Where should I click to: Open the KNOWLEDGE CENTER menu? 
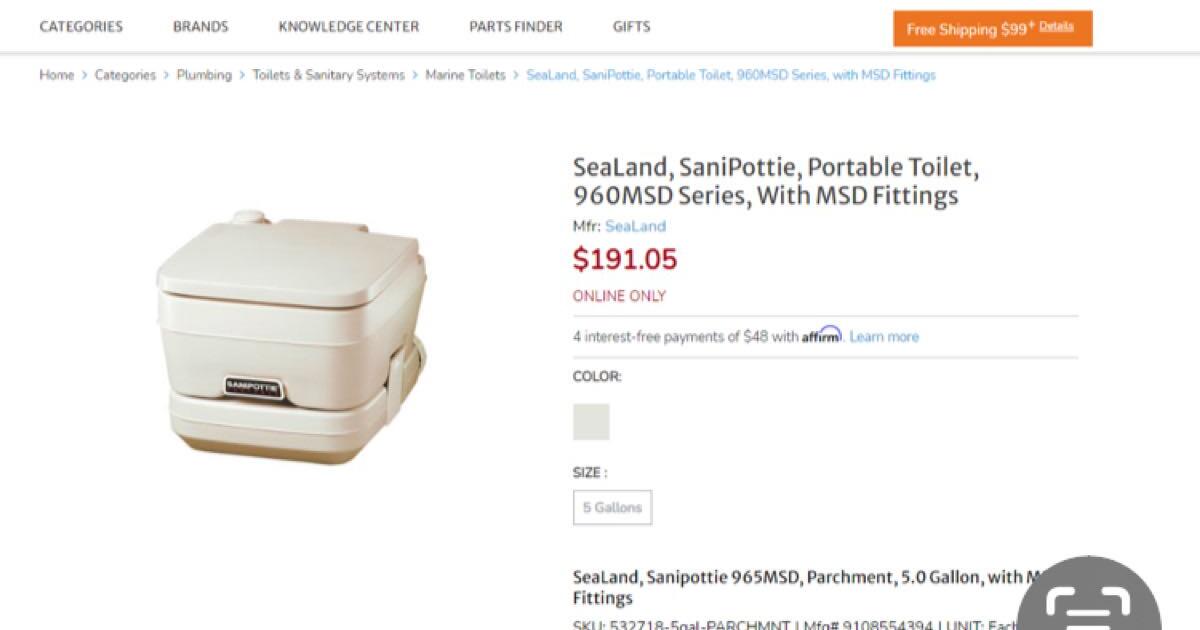tap(348, 27)
